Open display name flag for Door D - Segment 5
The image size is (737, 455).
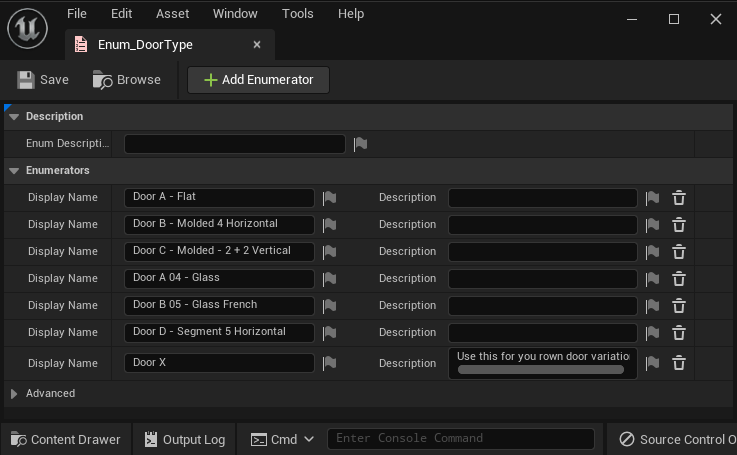329,333
